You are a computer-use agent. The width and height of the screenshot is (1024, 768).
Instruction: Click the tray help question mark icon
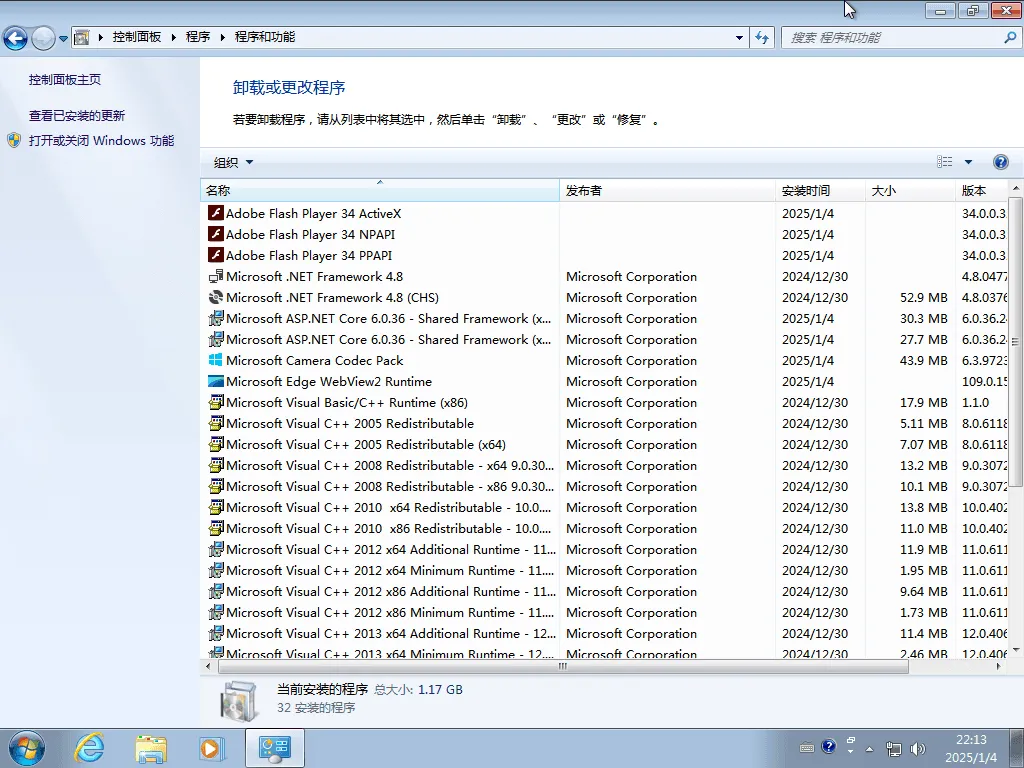point(828,746)
